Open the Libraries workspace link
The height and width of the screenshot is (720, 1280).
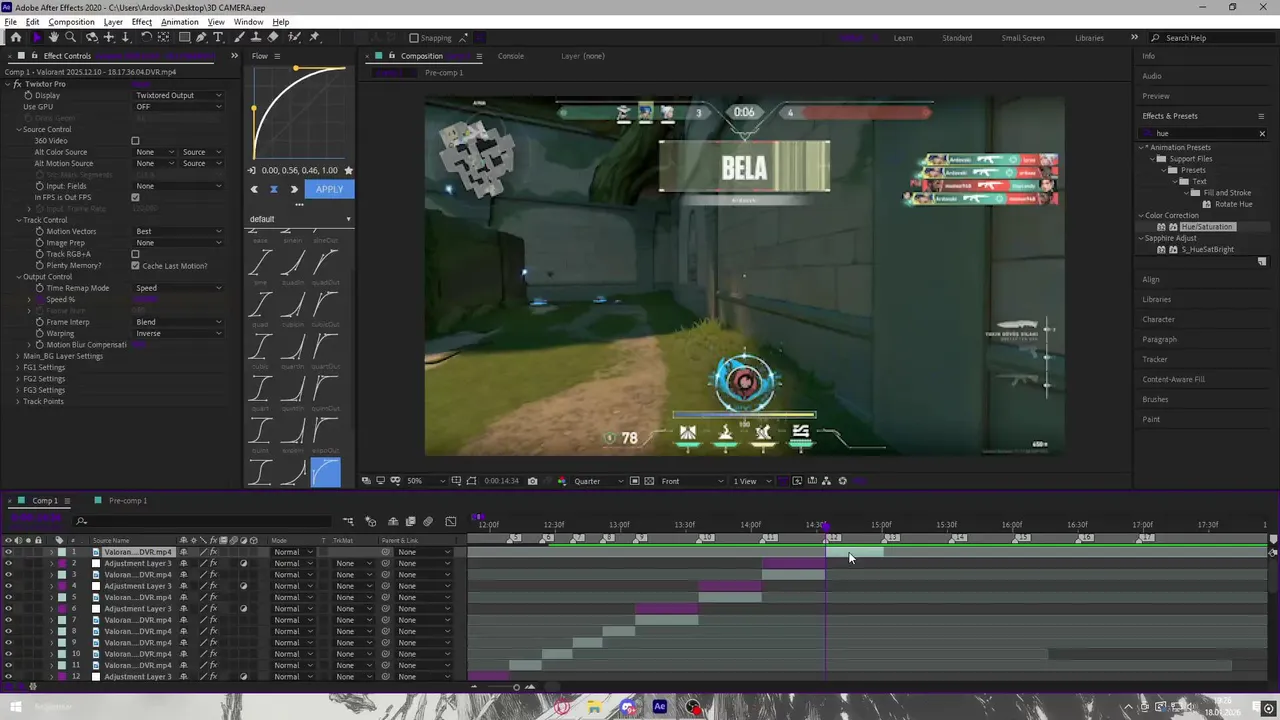(x=1089, y=38)
